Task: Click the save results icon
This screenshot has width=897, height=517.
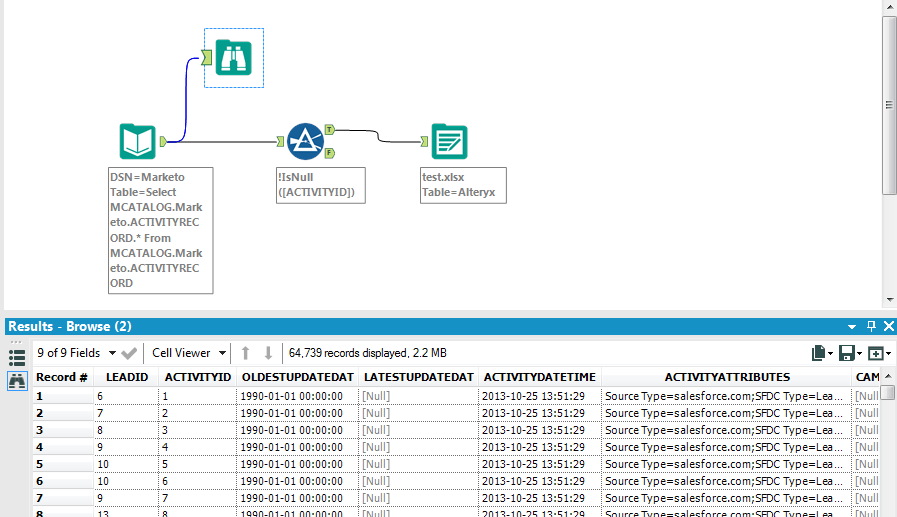Action: coord(847,353)
